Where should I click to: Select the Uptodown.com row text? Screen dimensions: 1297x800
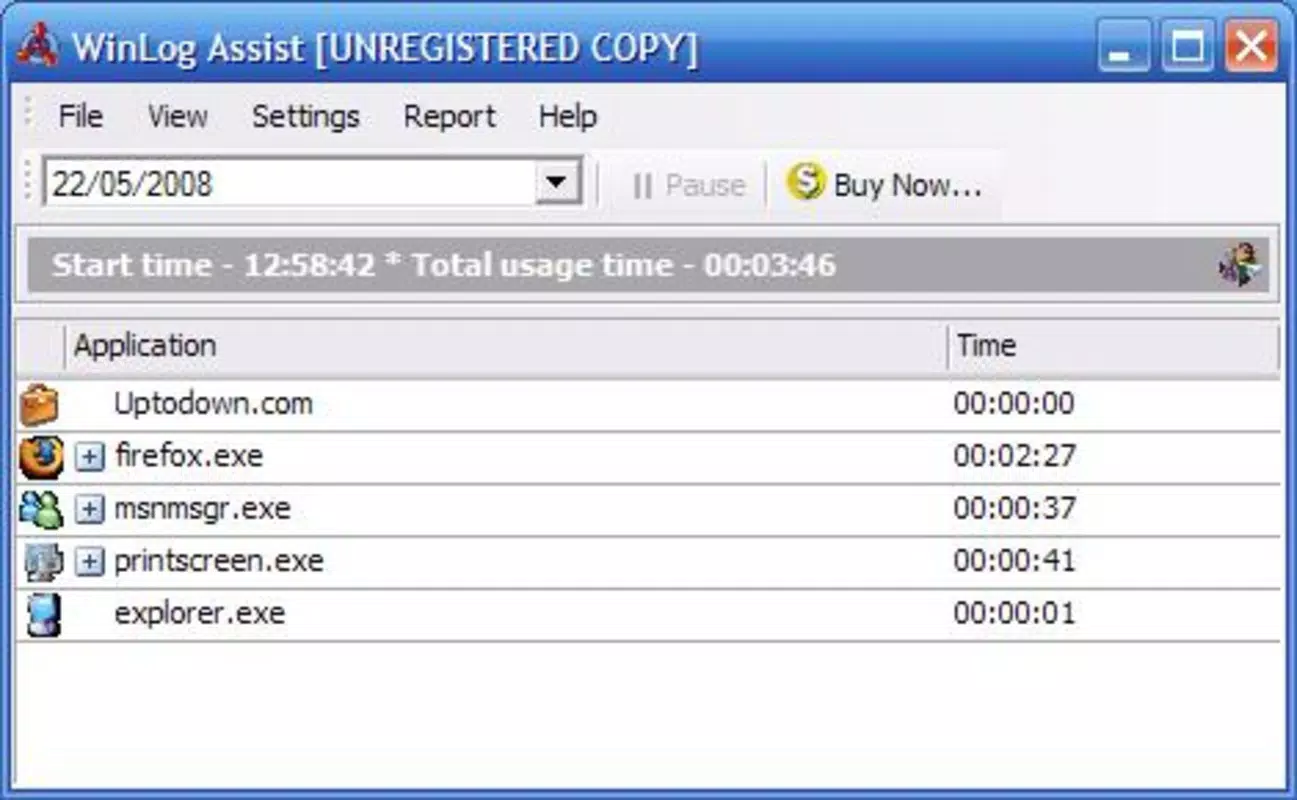[213, 404]
